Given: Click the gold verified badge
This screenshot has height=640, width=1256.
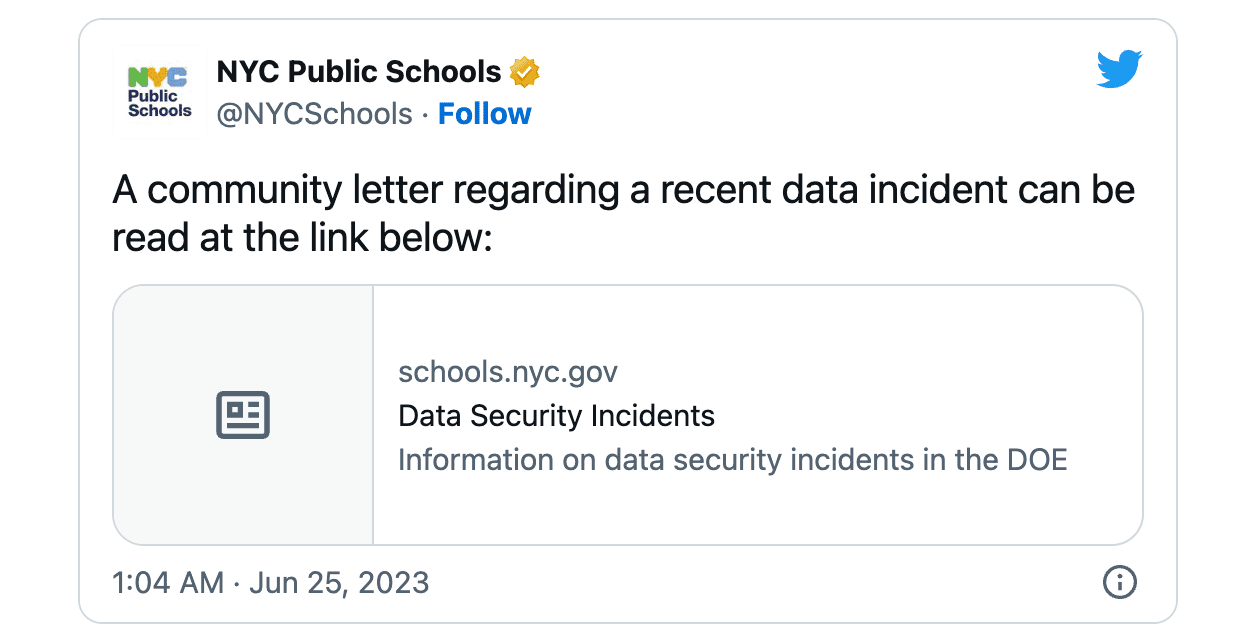Looking at the screenshot, I should point(525,72).
